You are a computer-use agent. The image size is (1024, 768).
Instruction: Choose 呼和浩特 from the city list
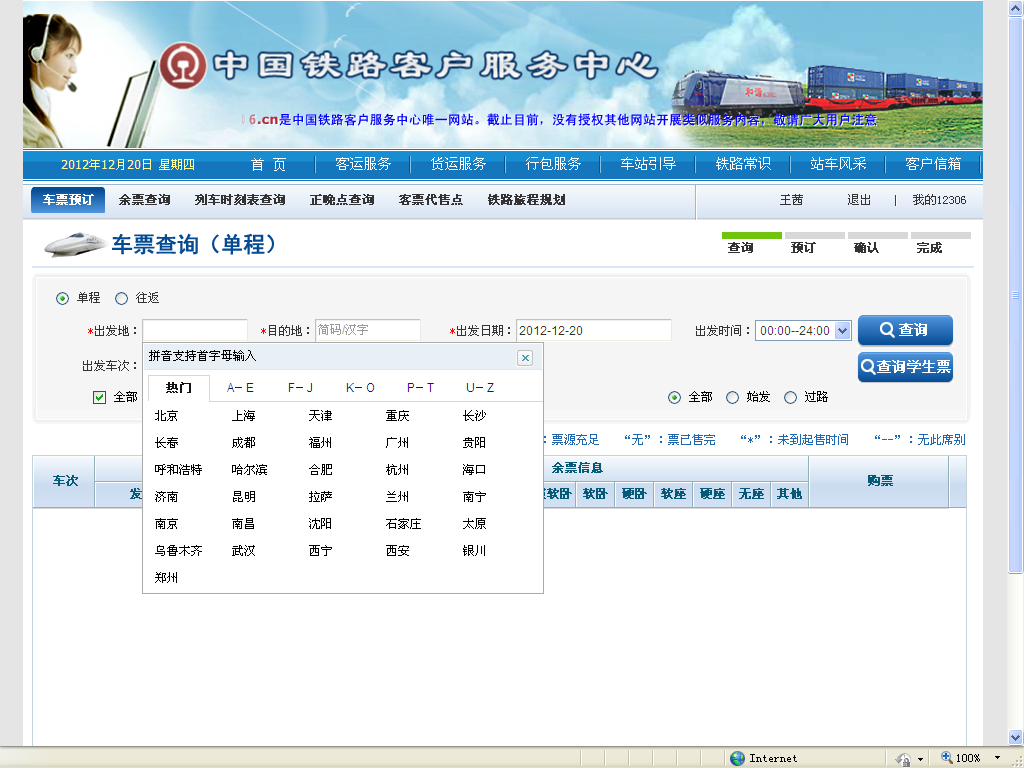pos(178,470)
